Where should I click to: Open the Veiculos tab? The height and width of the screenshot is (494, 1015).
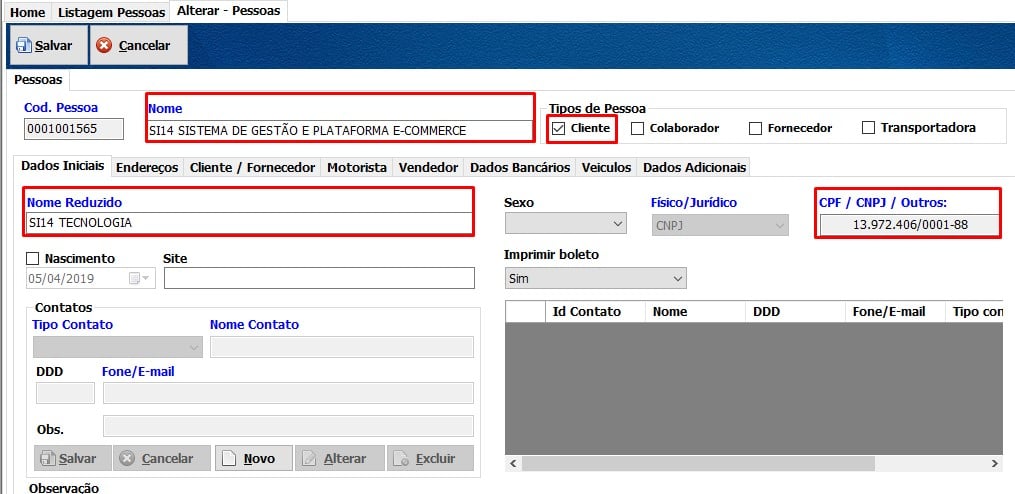606,167
